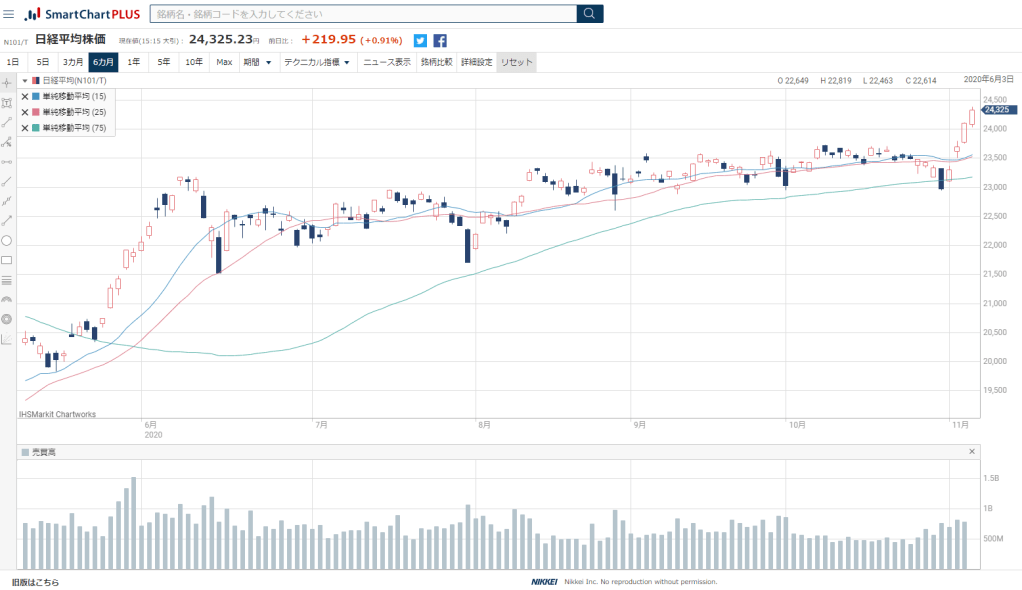Click the 旧版はこちら link
Image resolution: width=1022 pixels, height=590 pixels.
pos(35,582)
